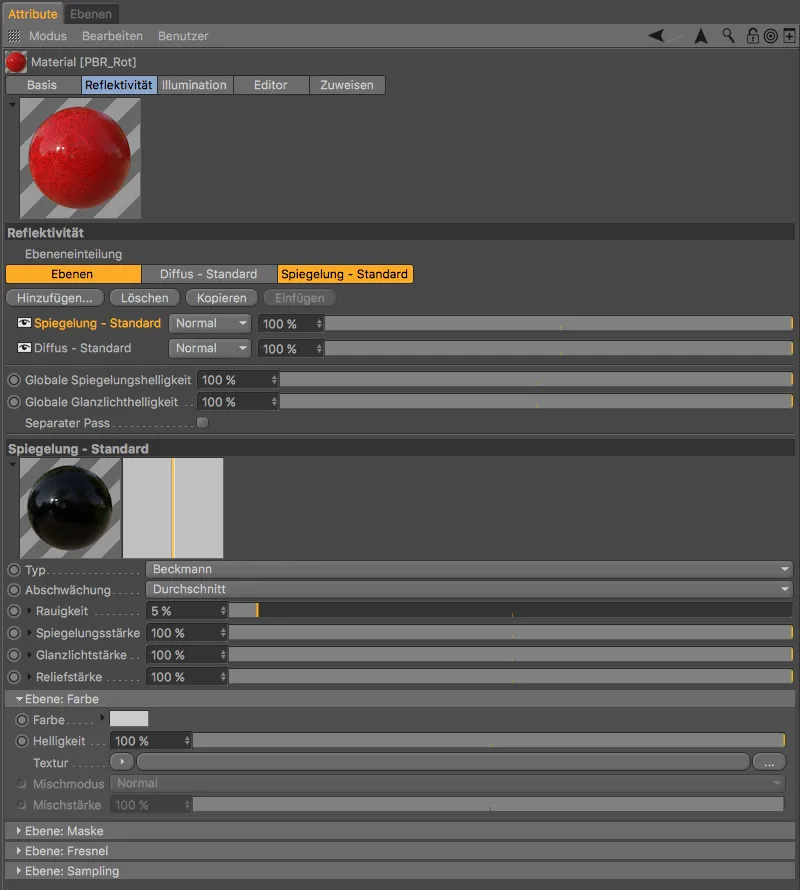Expand the Ebene: Fresnel section
Viewport: 800px width, 890px height.
click(20, 850)
